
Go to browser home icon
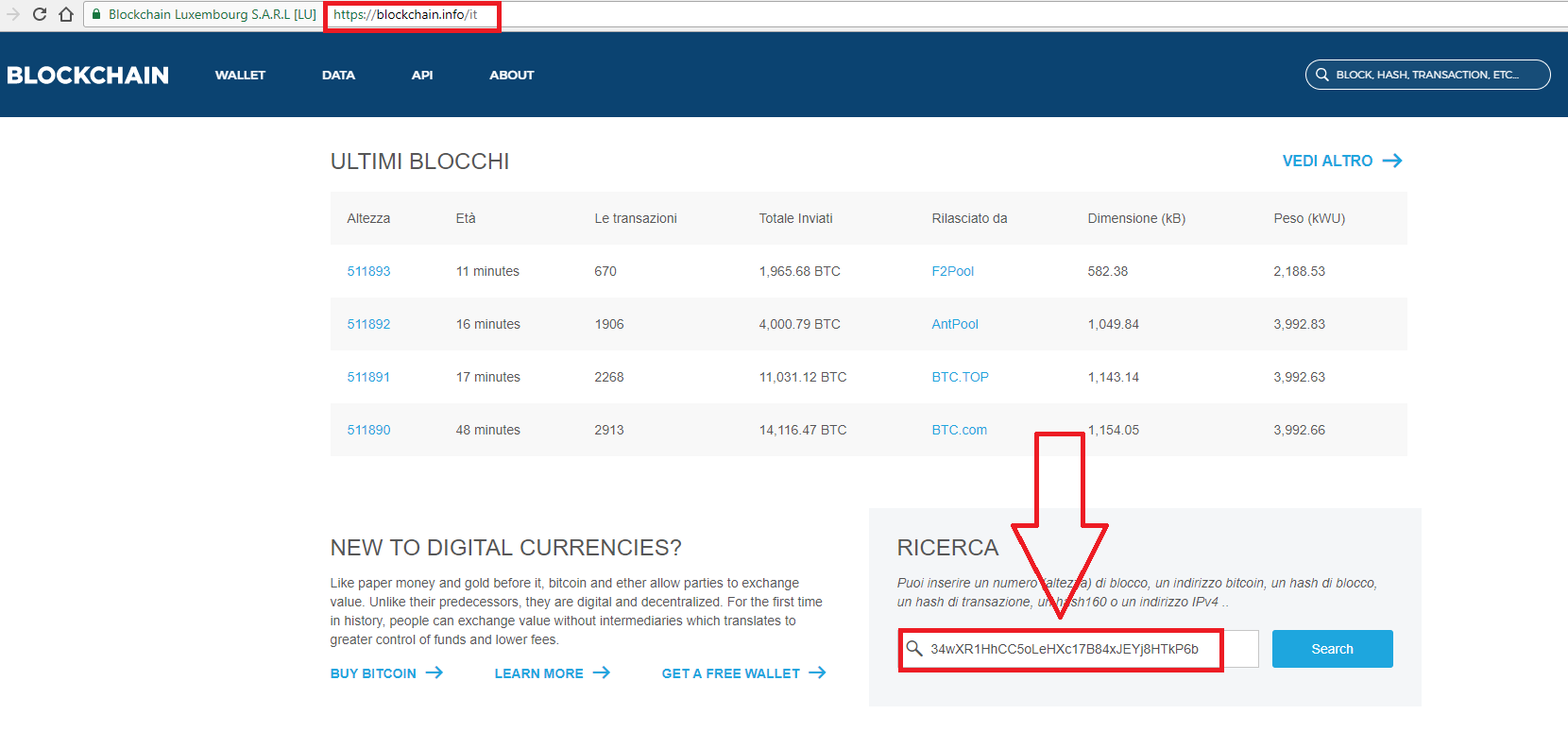[66, 14]
